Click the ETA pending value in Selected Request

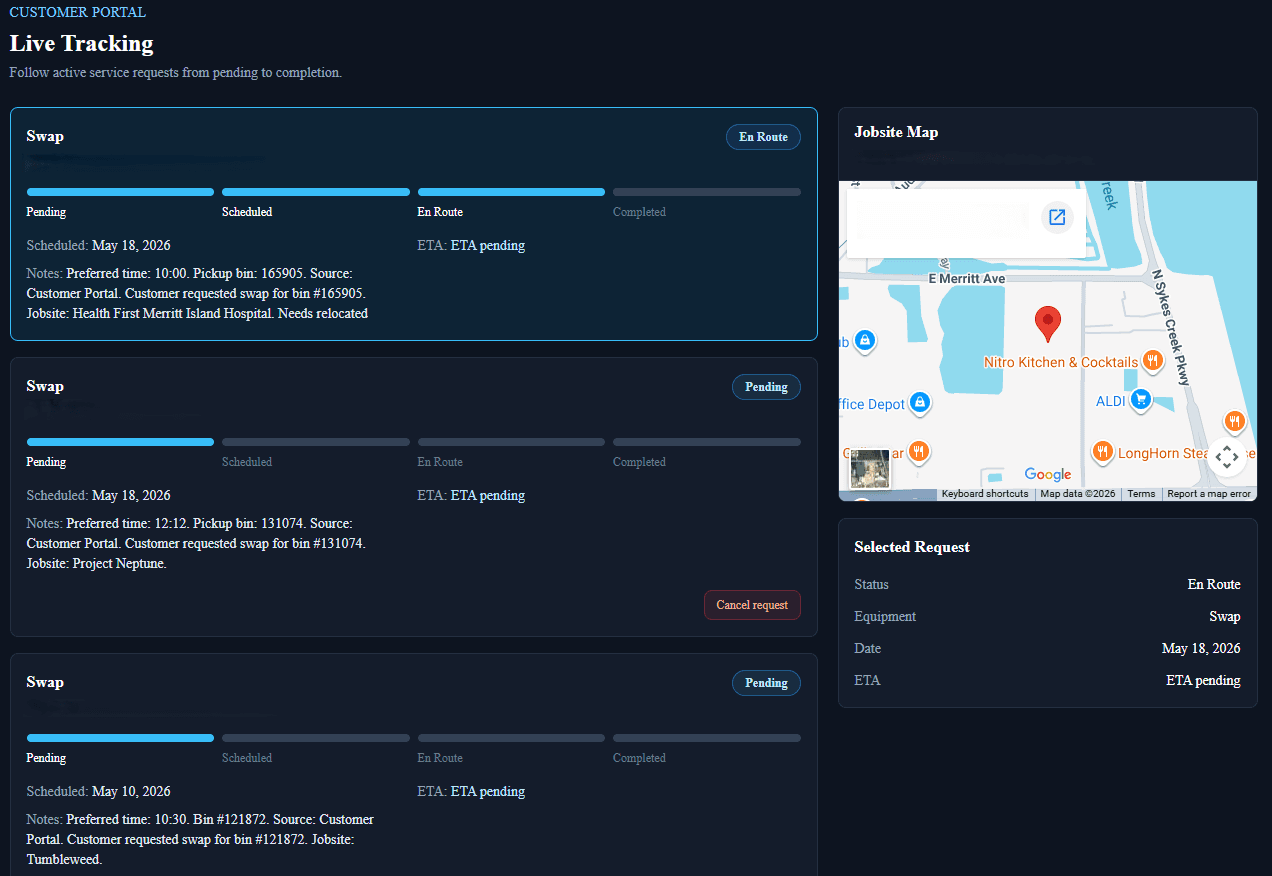click(x=1203, y=680)
